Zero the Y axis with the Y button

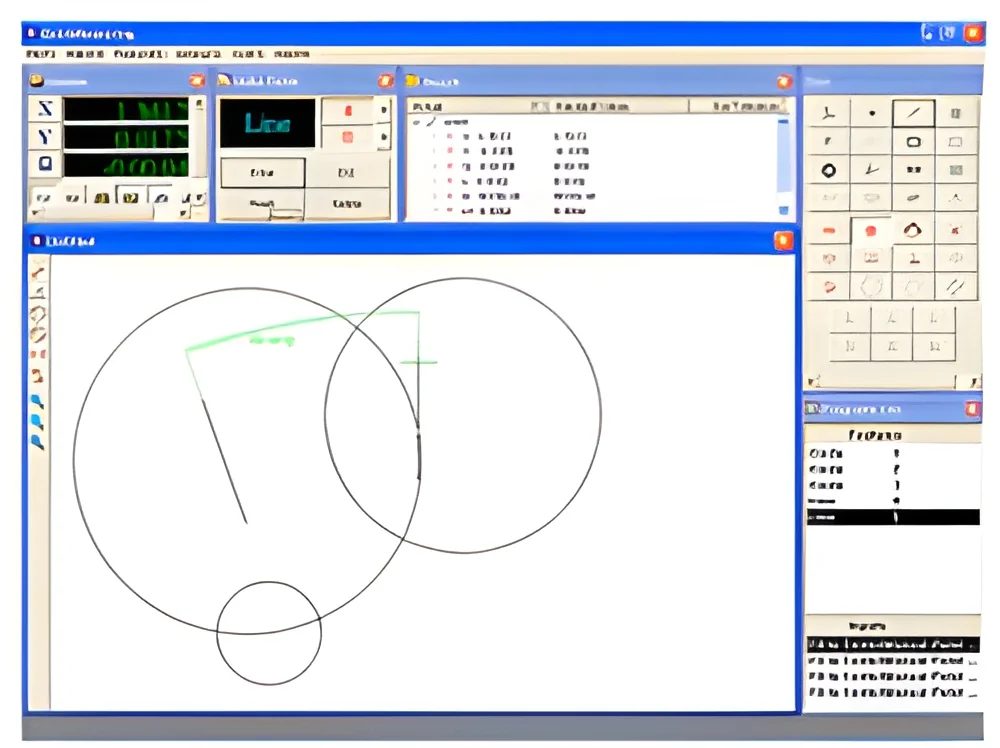(45, 136)
